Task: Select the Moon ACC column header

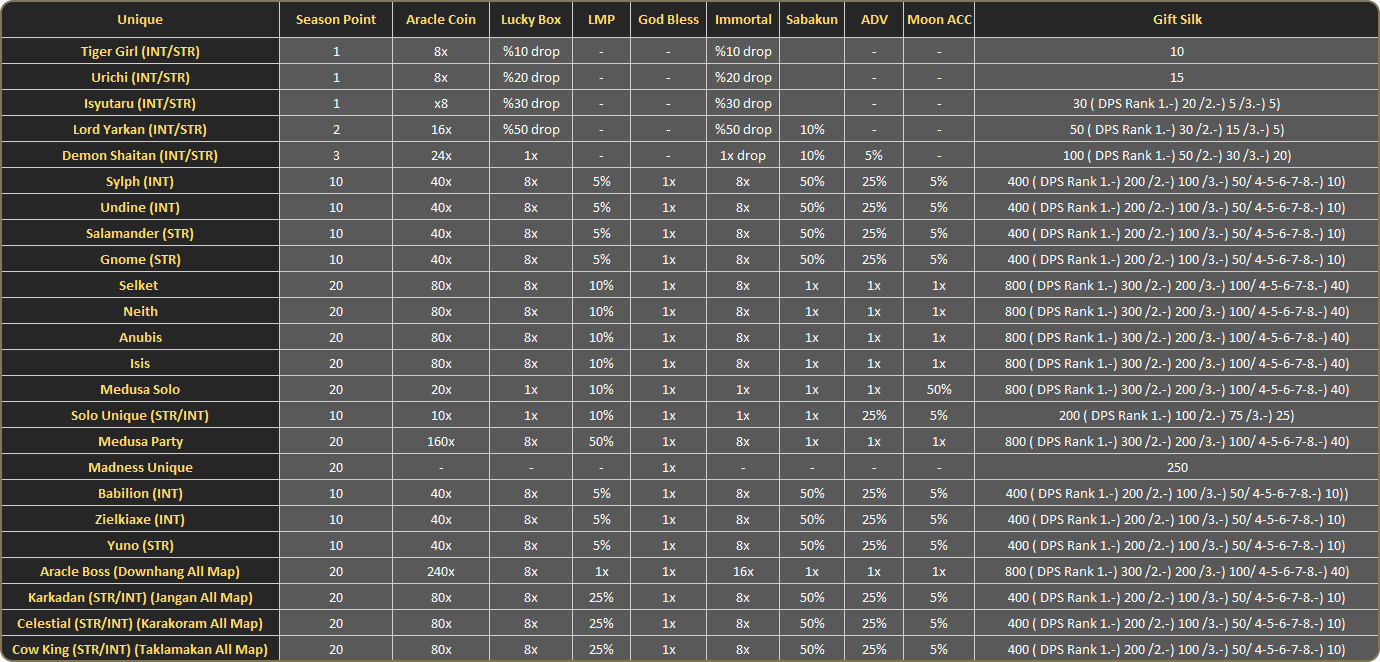Action: [x=939, y=20]
